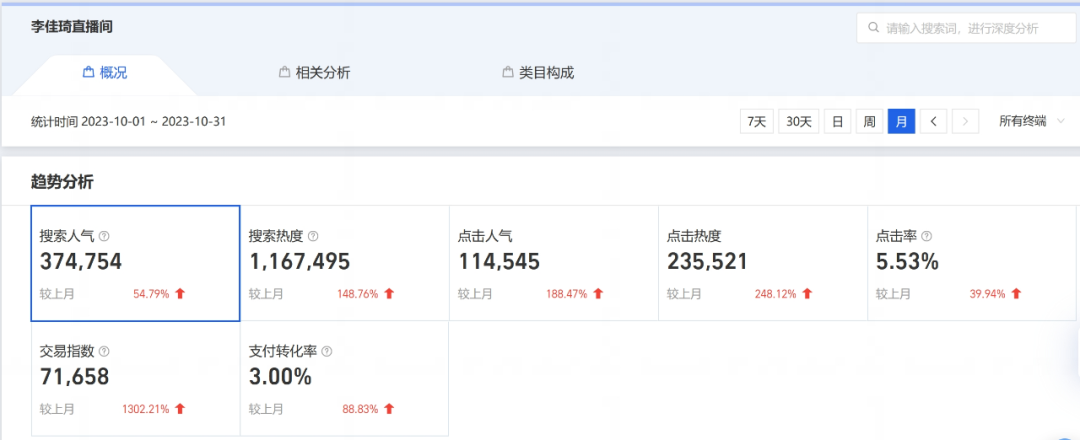The height and width of the screenshot is (440, 1080).
Task: Click the help icon next to 搜索人气
Action: [x=104, y=236]
